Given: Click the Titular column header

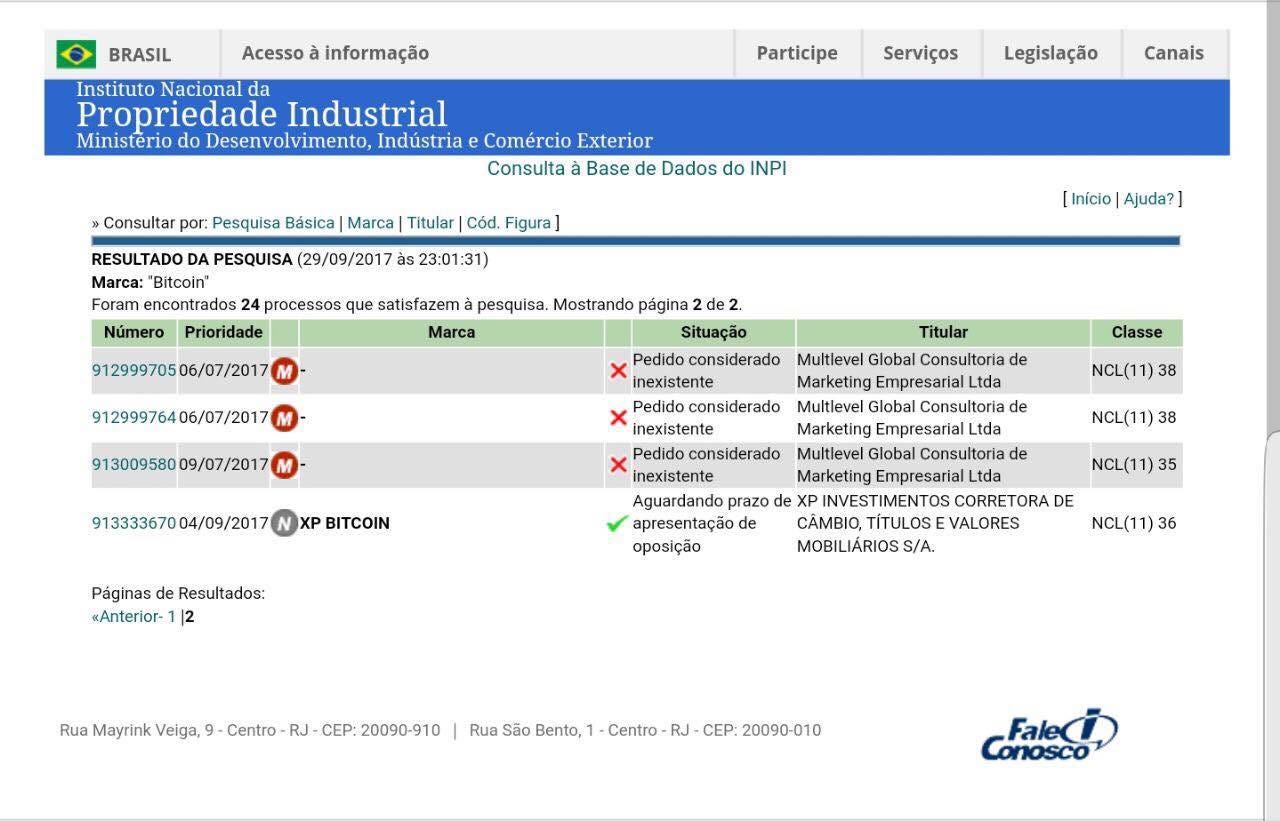Looking at the screenshot, I should tap(943, 333).
